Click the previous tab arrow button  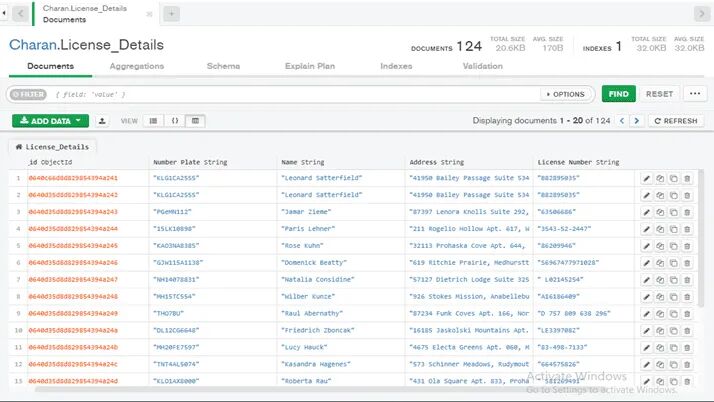(20, 14)
